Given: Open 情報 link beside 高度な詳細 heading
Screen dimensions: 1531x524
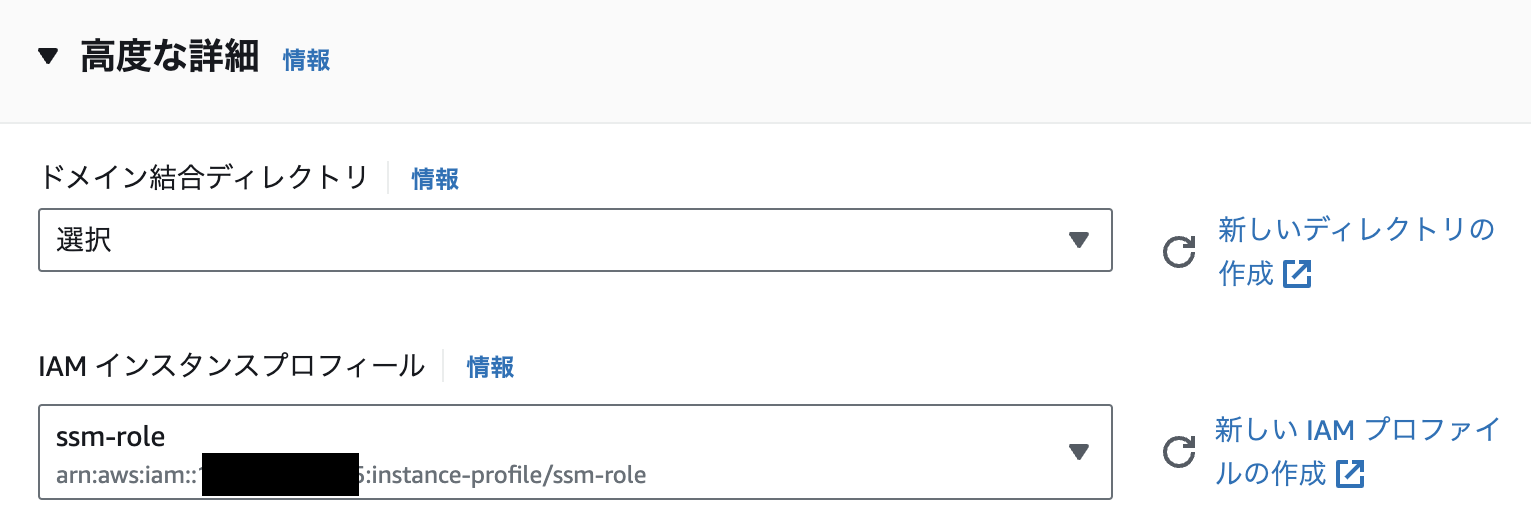Looking at the screenshot, I should 306,60.
